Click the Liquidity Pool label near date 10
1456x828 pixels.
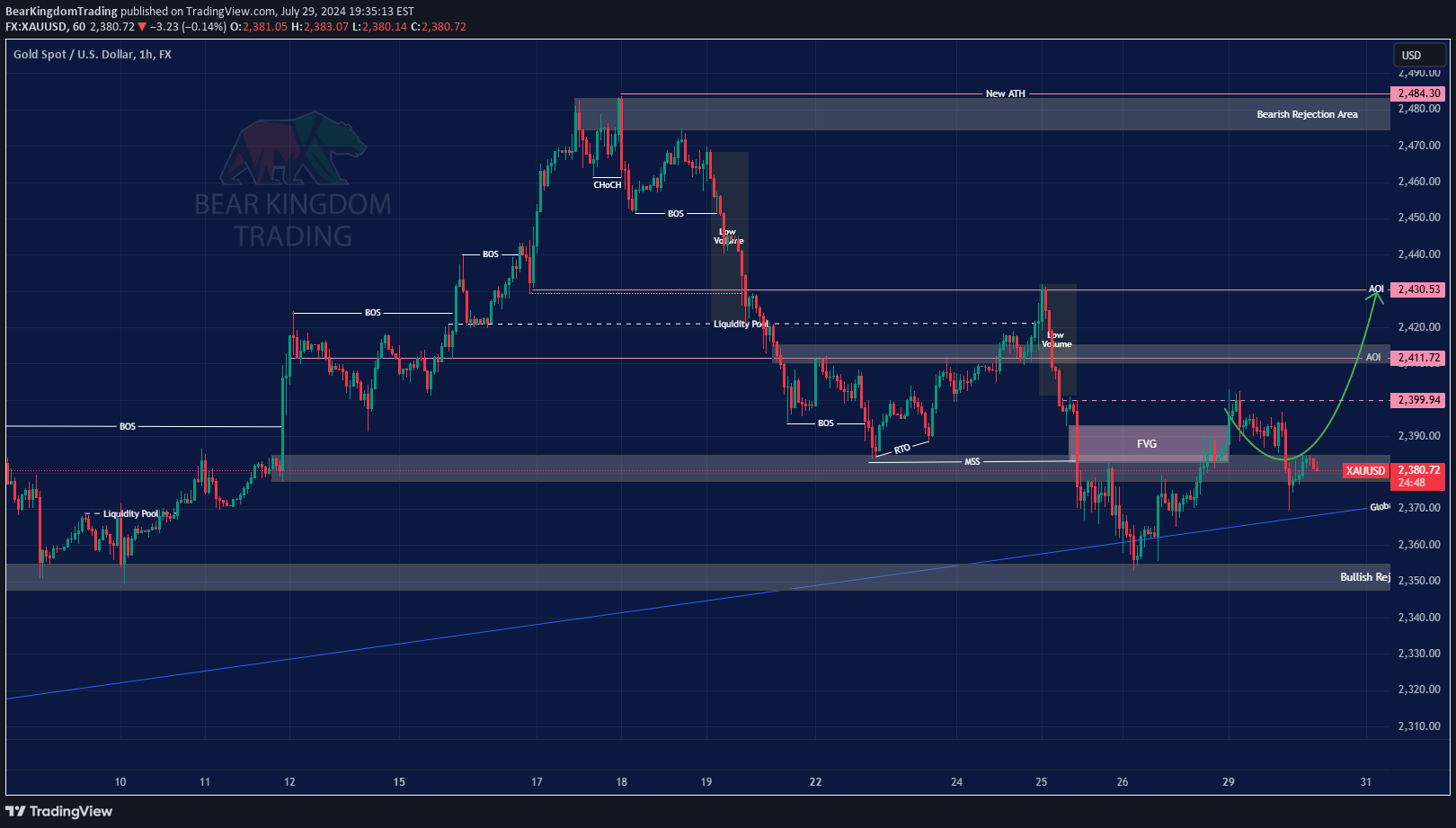pyautogui.click(x=130, y=514)
